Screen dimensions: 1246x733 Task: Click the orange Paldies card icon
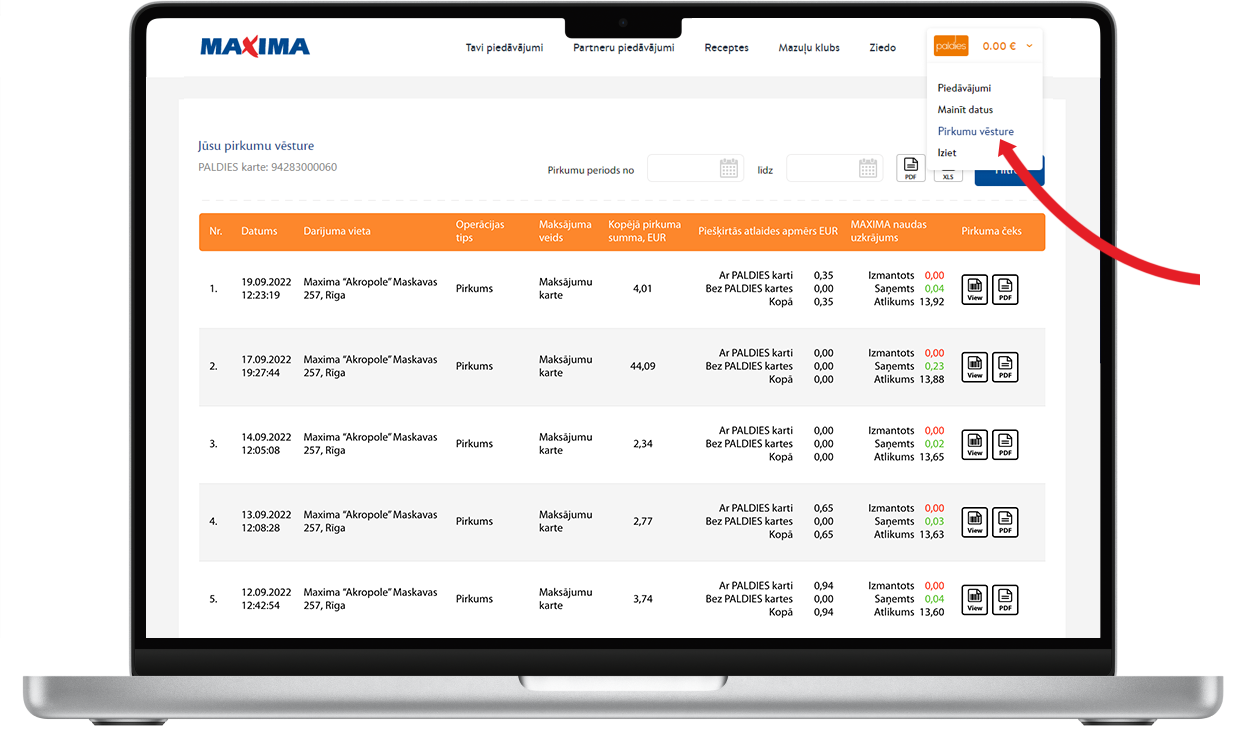(x=951, y=46)
